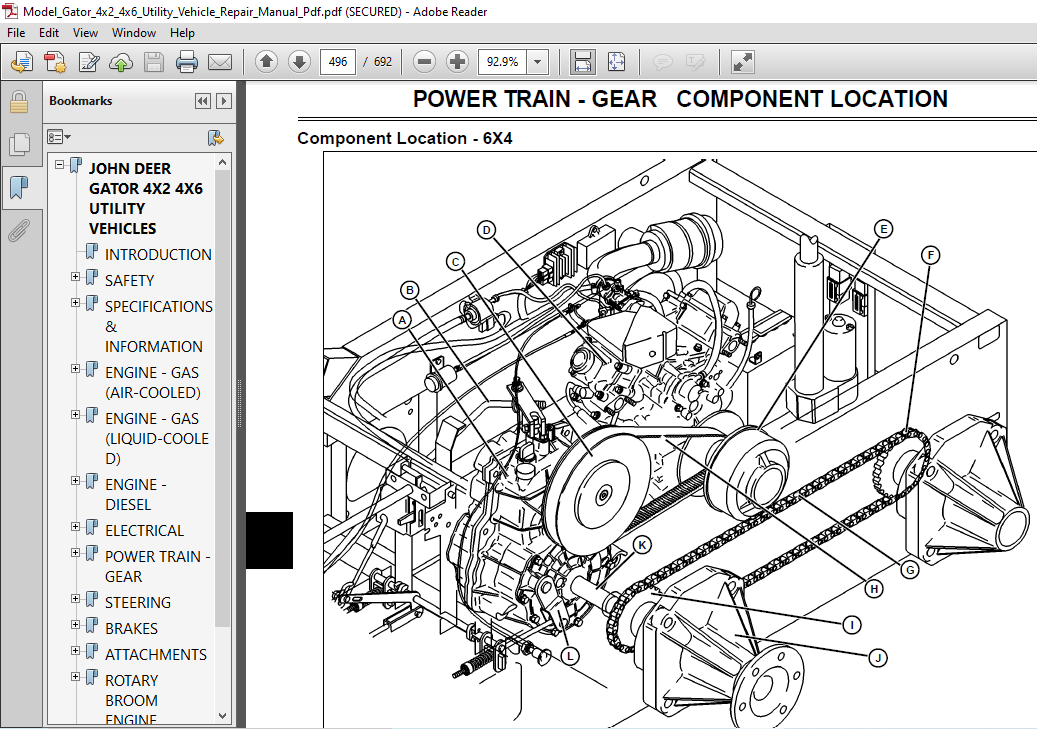Open the Page Thumbnails panel icon
The width and height of the screenshot is (1037, 729).
point(19,144)
